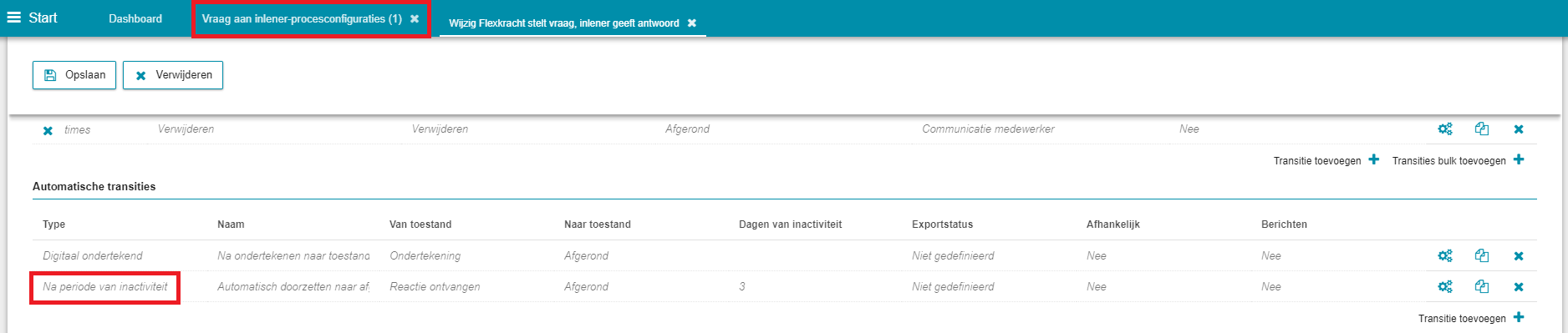Copy the Na periode van inactiviteit transition
The width and height of the screenshot is (1568, 333).
[1482, 287]
